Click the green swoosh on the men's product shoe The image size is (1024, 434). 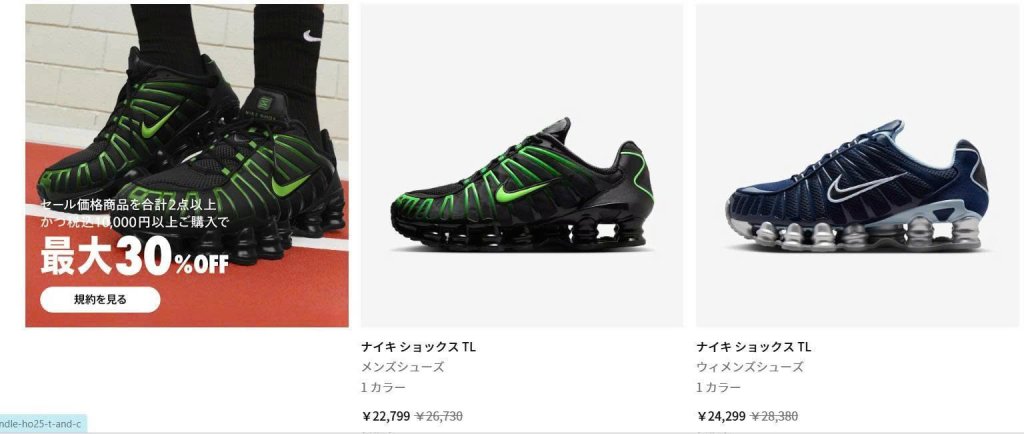[521, 191]
